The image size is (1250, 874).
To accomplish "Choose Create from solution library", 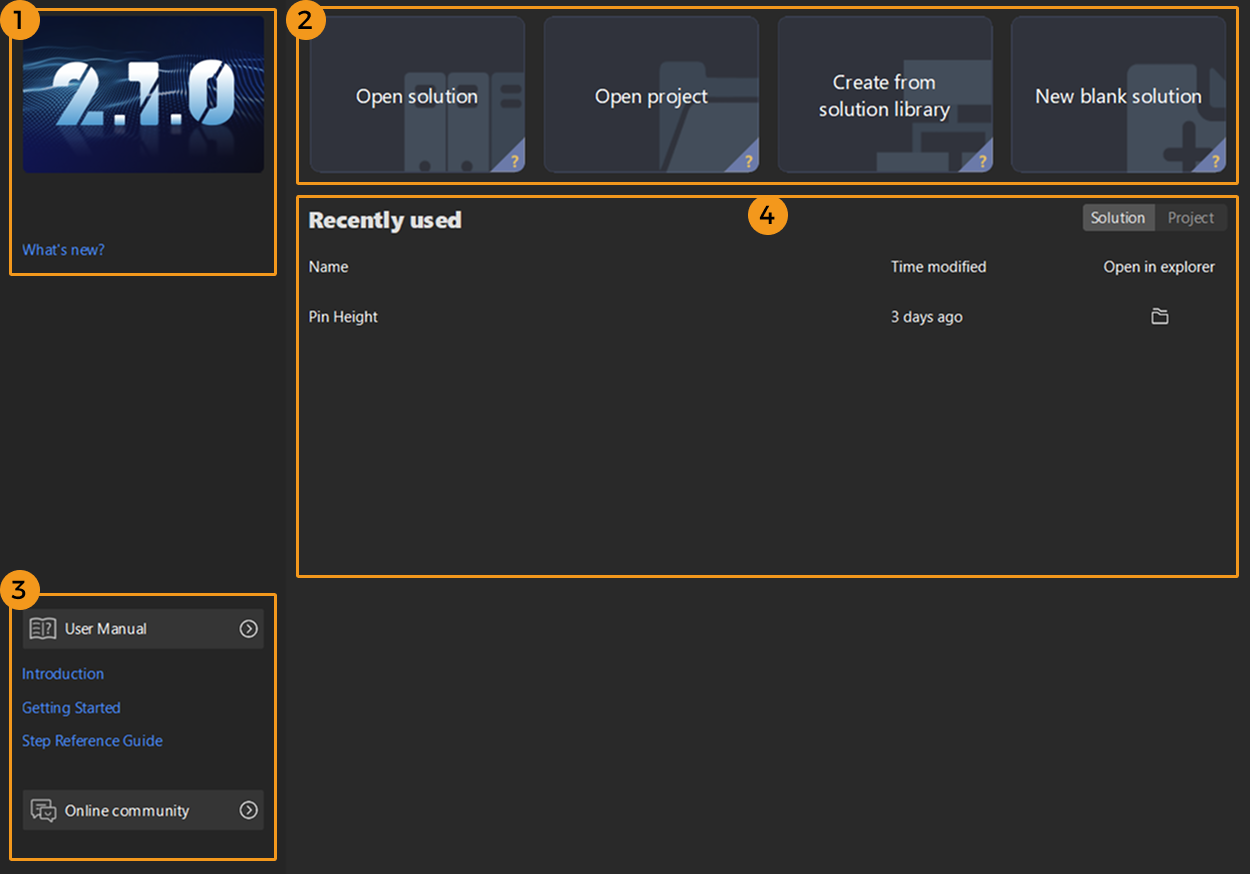I will (885, 95).
